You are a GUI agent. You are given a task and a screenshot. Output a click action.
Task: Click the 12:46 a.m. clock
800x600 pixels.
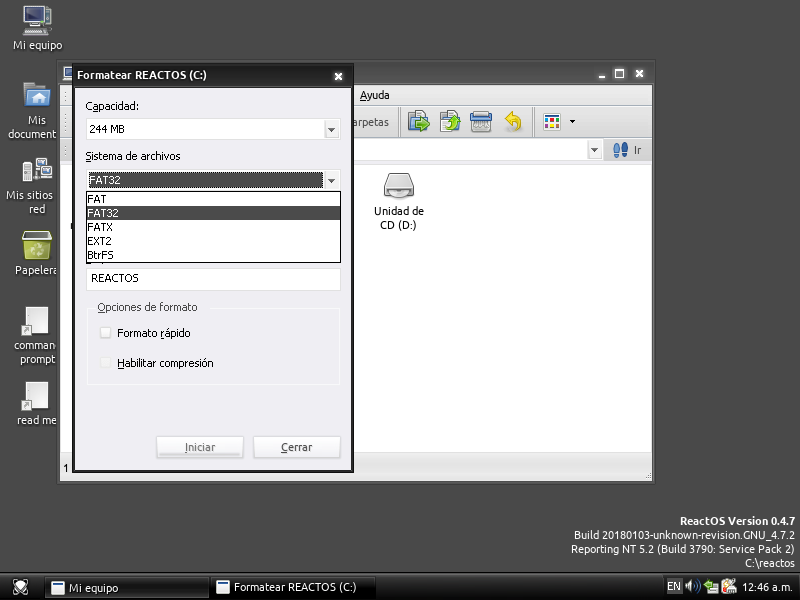click(767, 587)
